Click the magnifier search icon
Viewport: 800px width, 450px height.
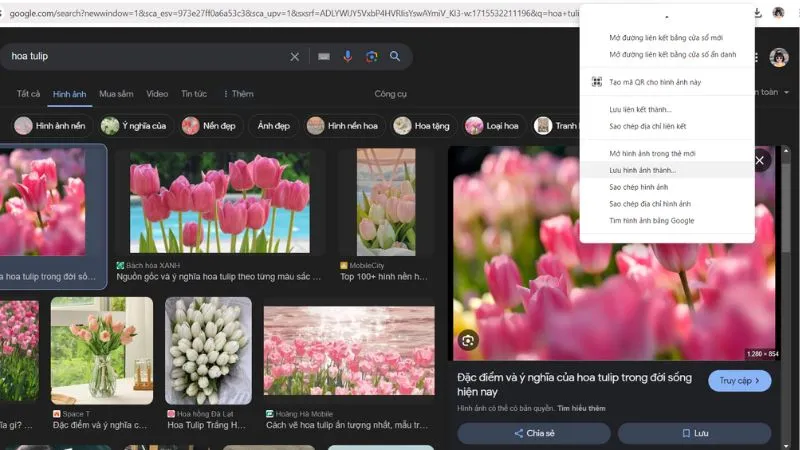[x=395, y=57]
